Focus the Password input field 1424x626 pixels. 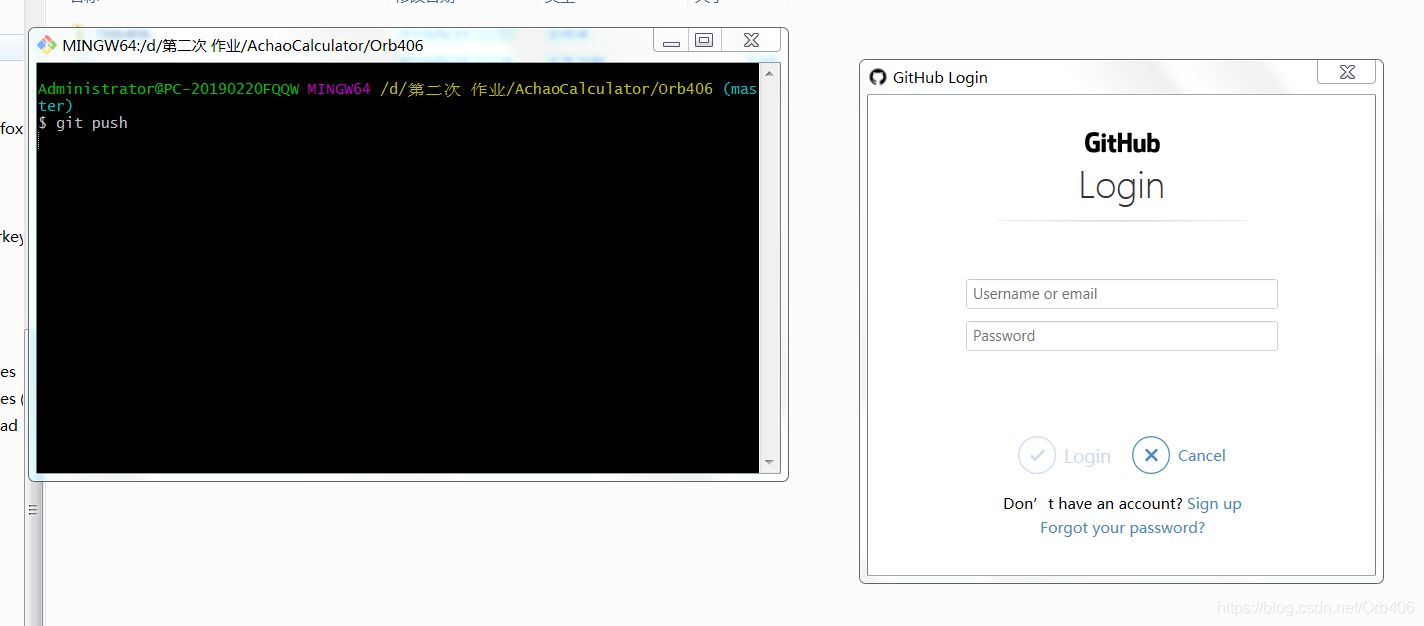[1121, 336]
